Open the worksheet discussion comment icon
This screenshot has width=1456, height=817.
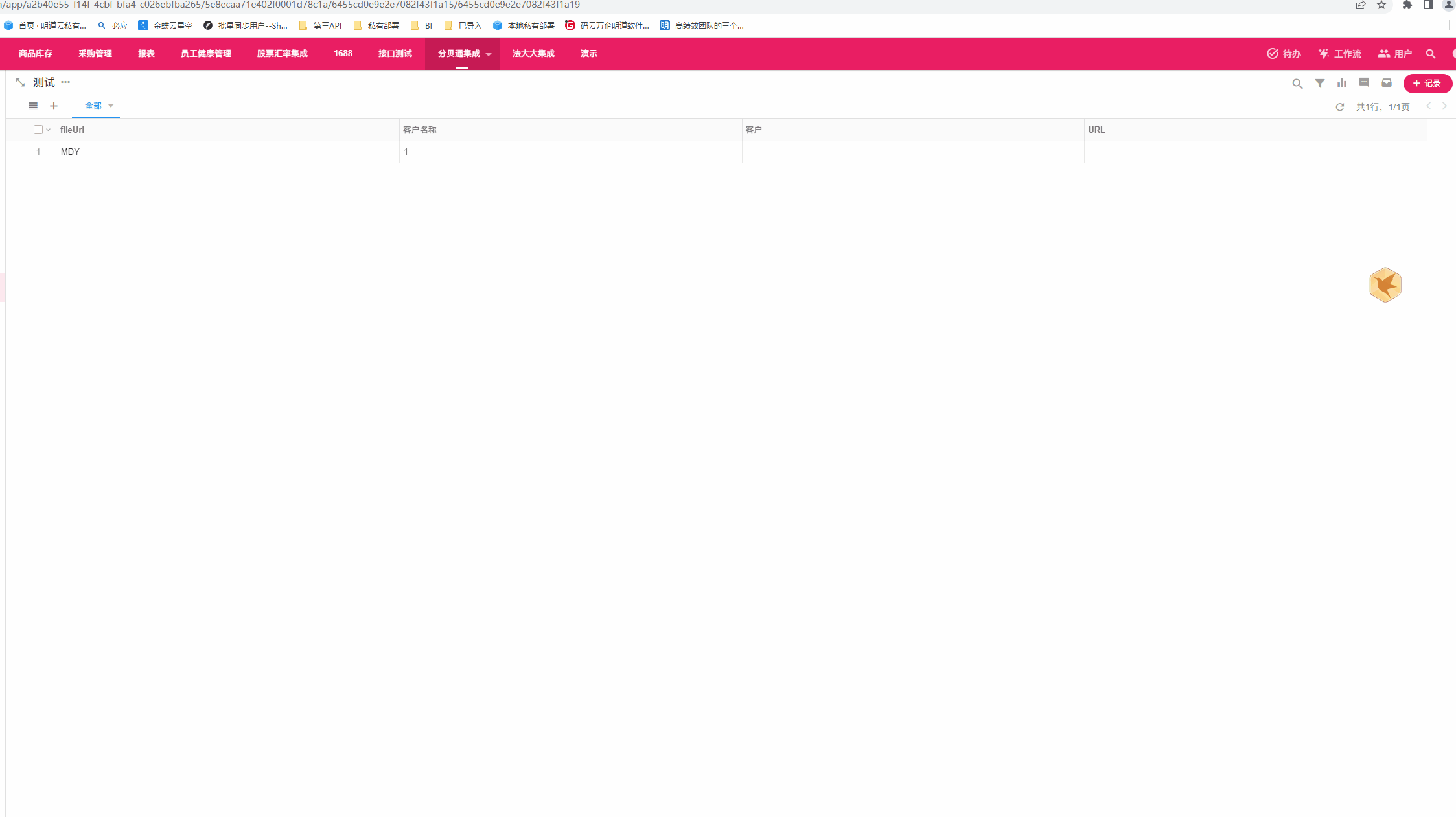[x=1364, y=83]
